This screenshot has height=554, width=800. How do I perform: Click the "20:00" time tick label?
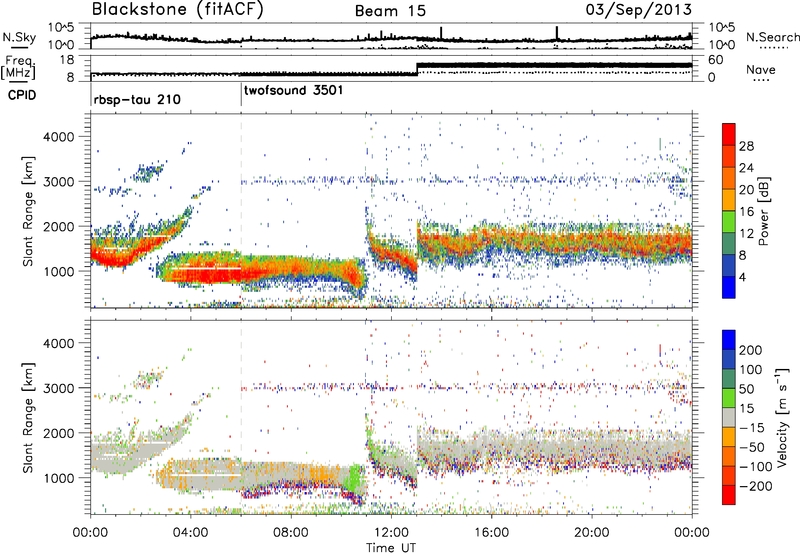point(591,533)
